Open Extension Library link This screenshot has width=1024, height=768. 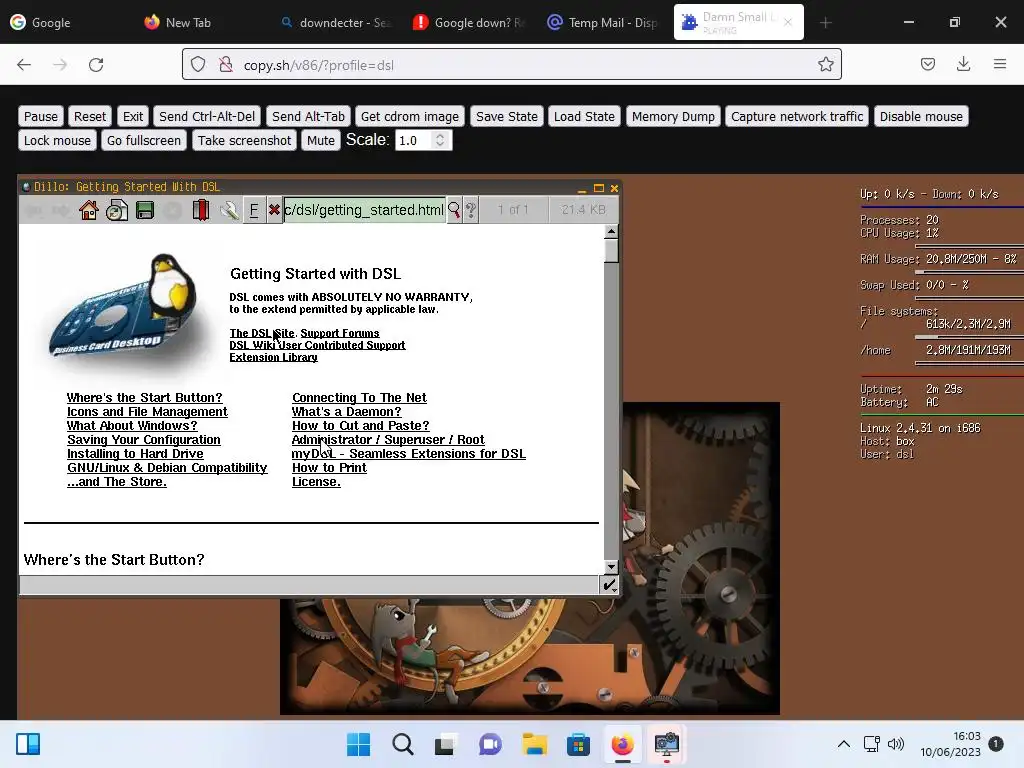pos(274,357)
